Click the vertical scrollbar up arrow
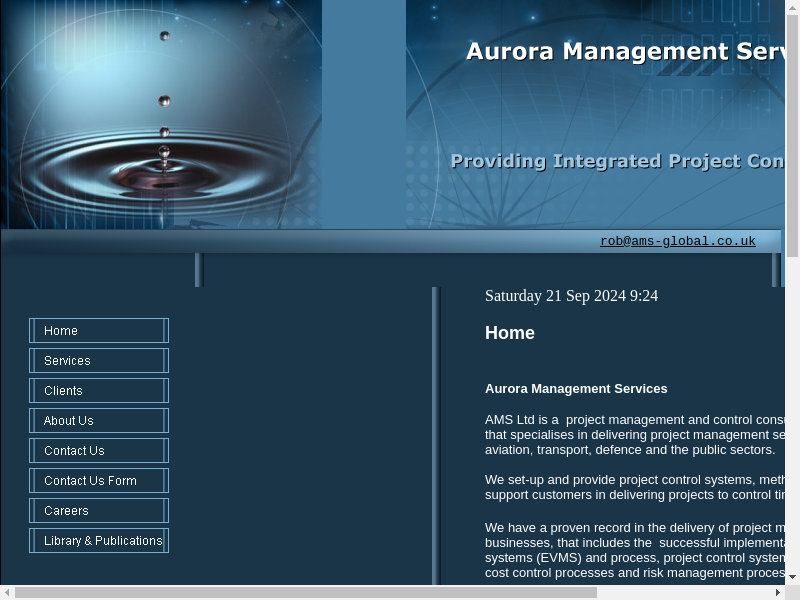Viewport: 800px width, 600px height. tap(793, 7)
